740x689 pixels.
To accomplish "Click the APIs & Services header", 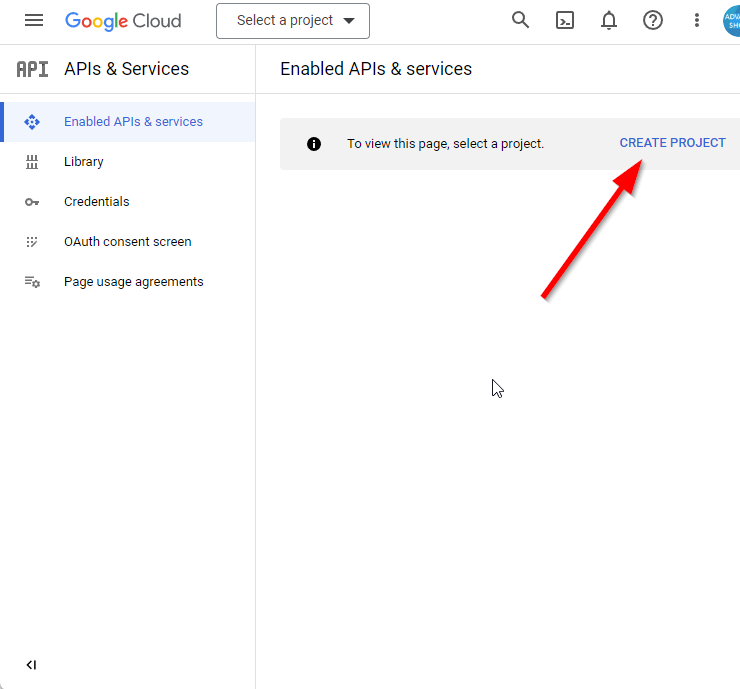I will (126, 69).
